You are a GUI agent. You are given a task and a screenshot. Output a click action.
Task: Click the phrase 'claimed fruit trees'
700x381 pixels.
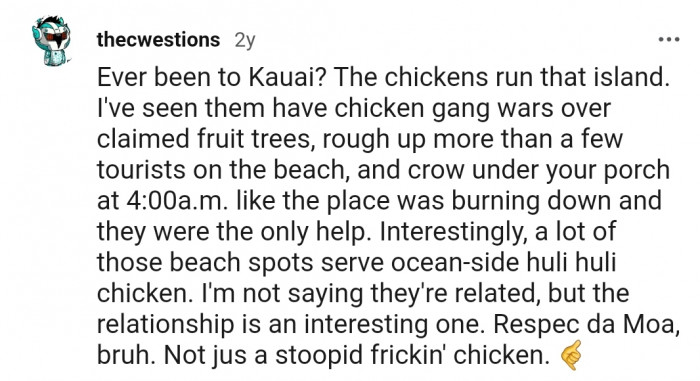(204, 139)
